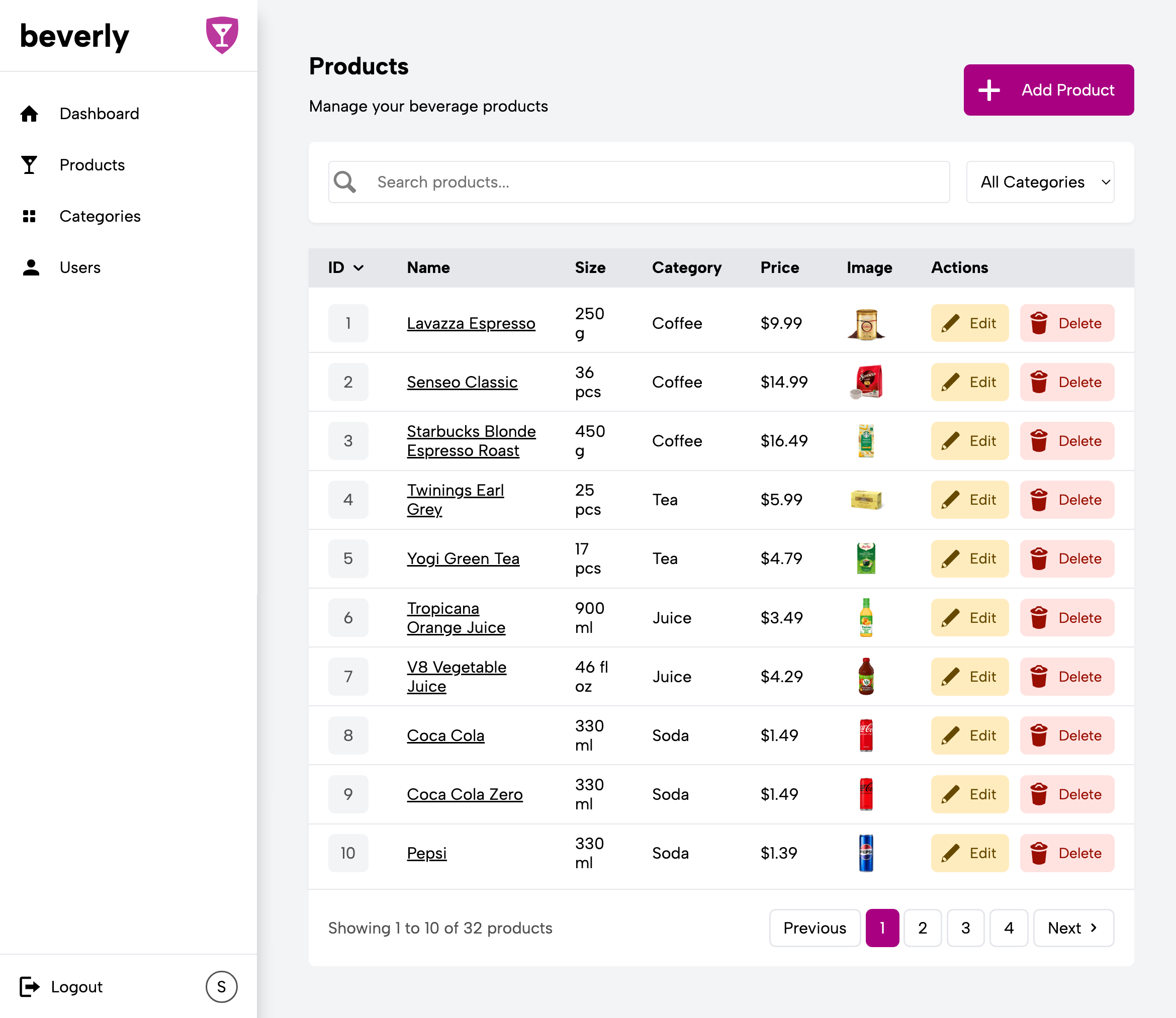Click the Logout door arrow icon
Viewport: 1176px width, 1018px height.
click(30, 987)
